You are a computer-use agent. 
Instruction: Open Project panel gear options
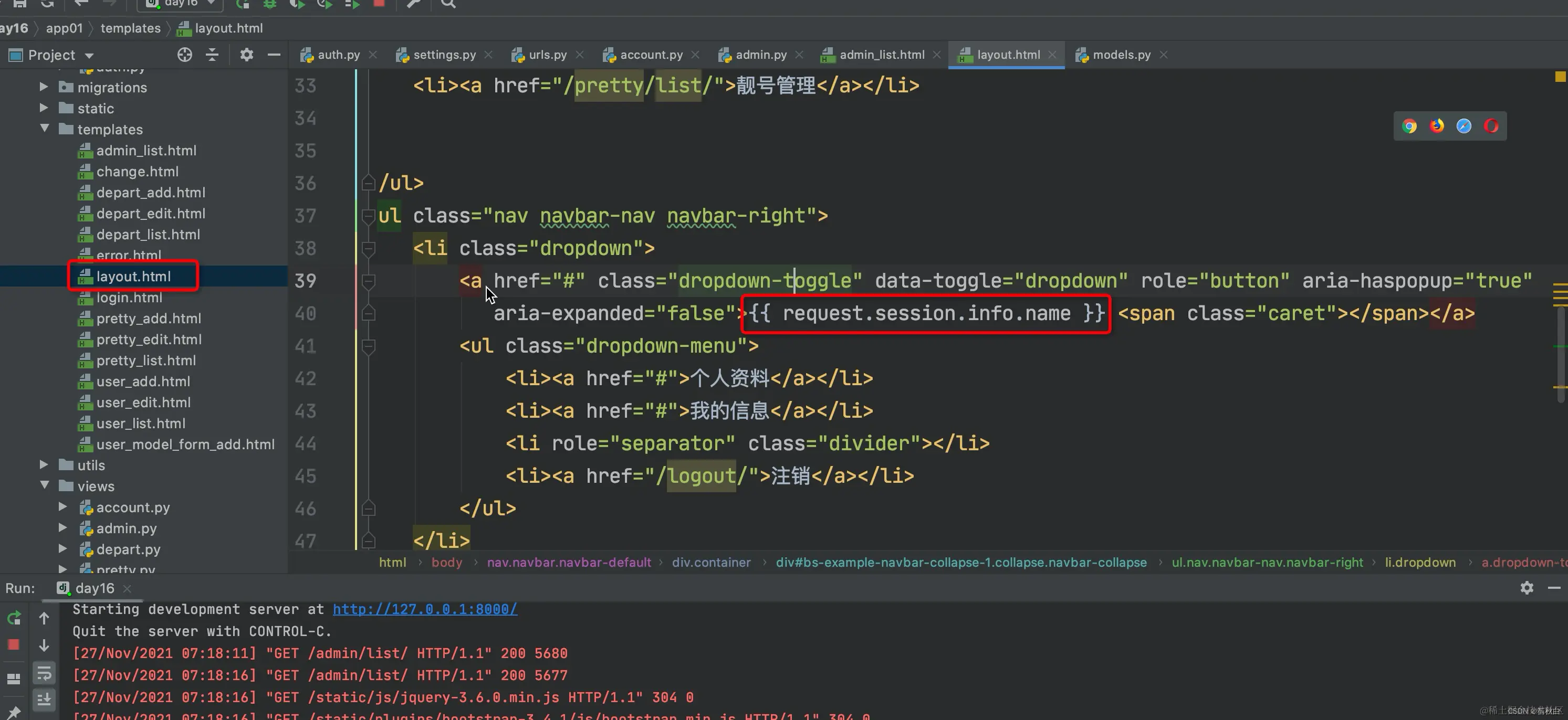(x=246, y=55)
